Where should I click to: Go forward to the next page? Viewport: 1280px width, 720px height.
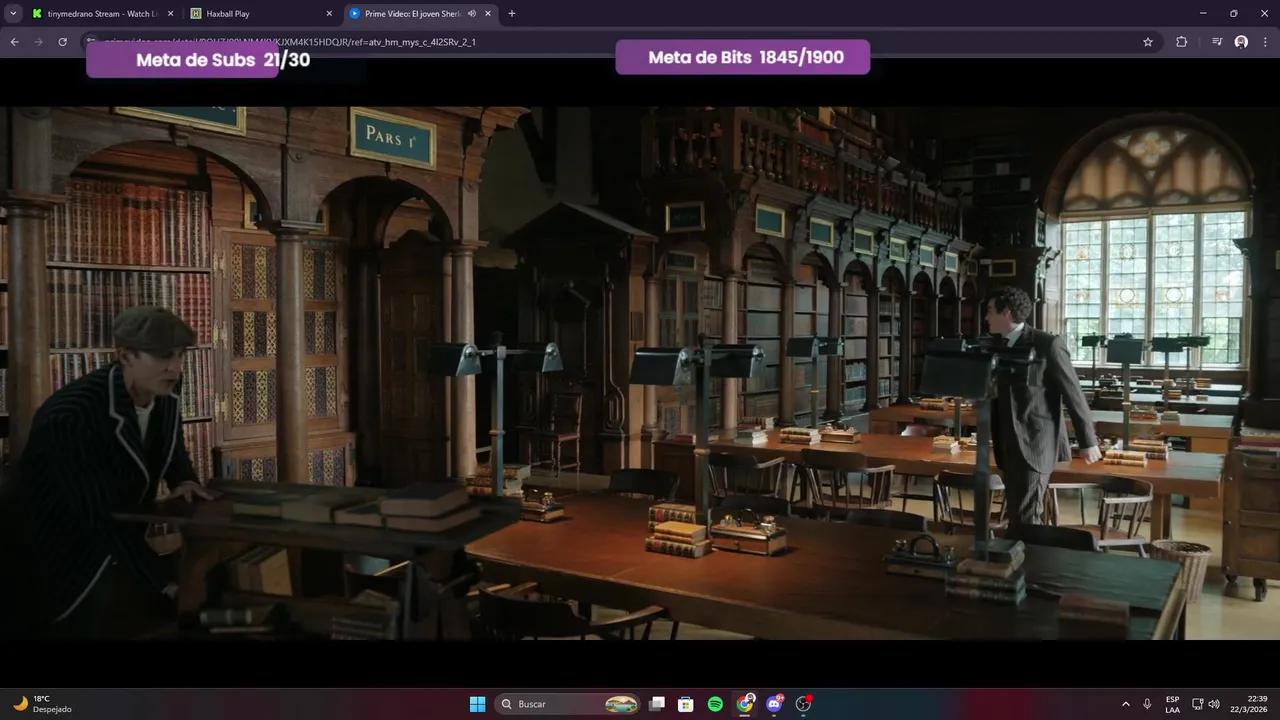point(38,42)
